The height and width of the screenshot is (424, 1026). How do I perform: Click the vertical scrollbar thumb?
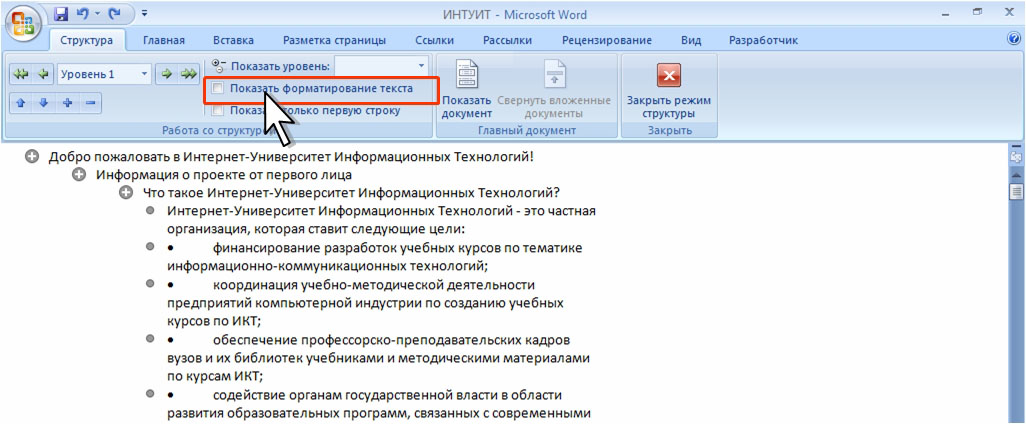[x=1016, y=191]
